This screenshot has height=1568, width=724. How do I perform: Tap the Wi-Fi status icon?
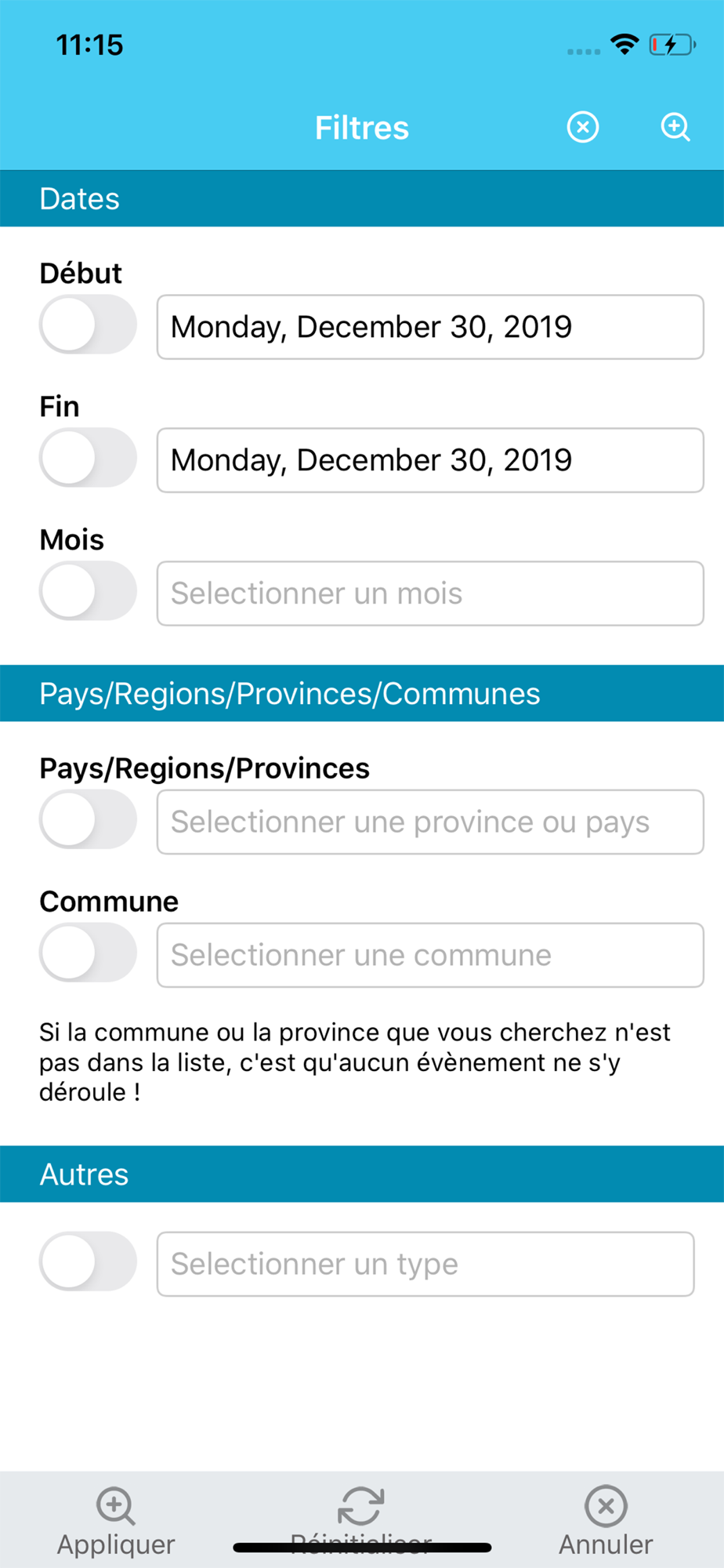click(624, 45)
